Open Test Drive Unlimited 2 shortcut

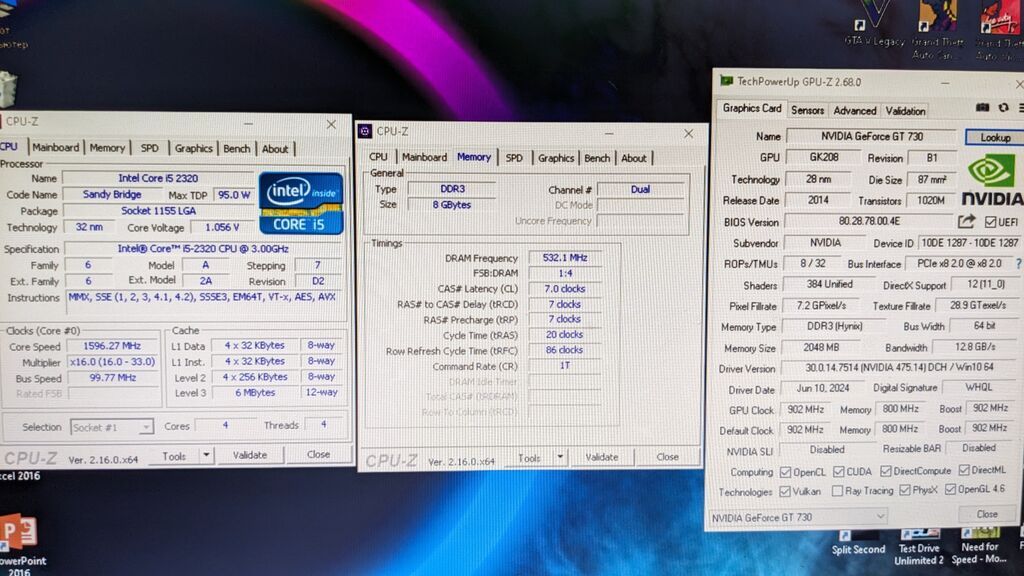(919, 547)
